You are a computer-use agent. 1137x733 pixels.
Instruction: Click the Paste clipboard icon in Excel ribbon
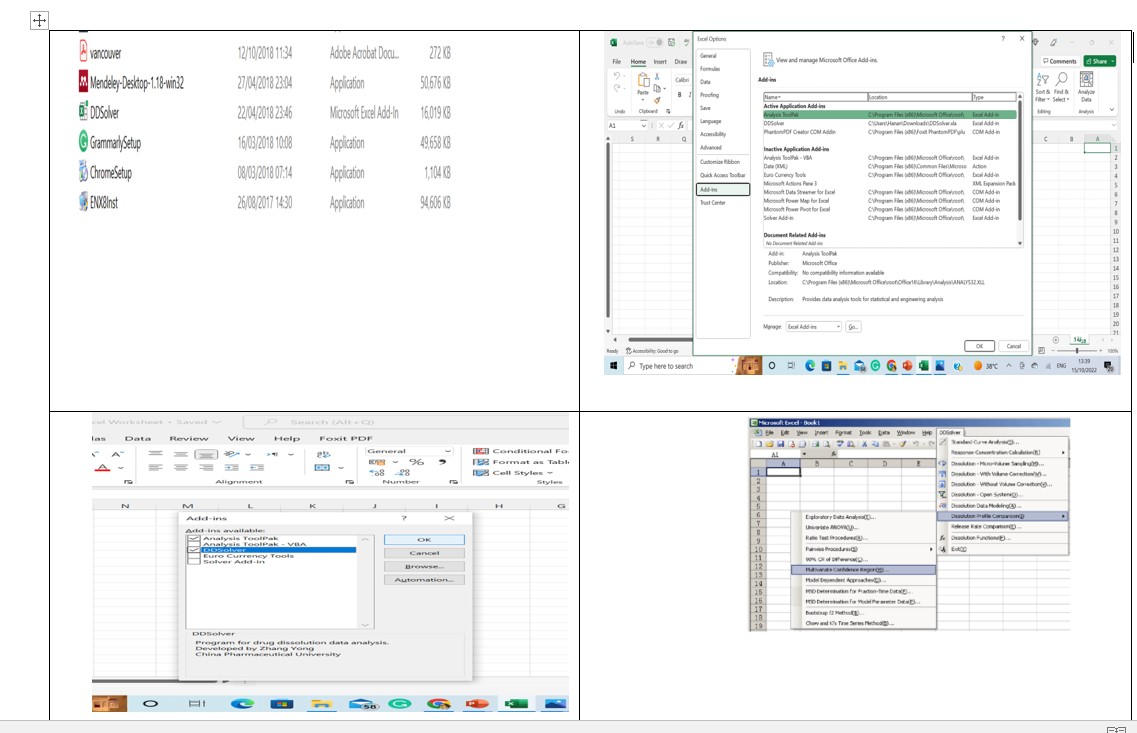(x=643, y=82)
